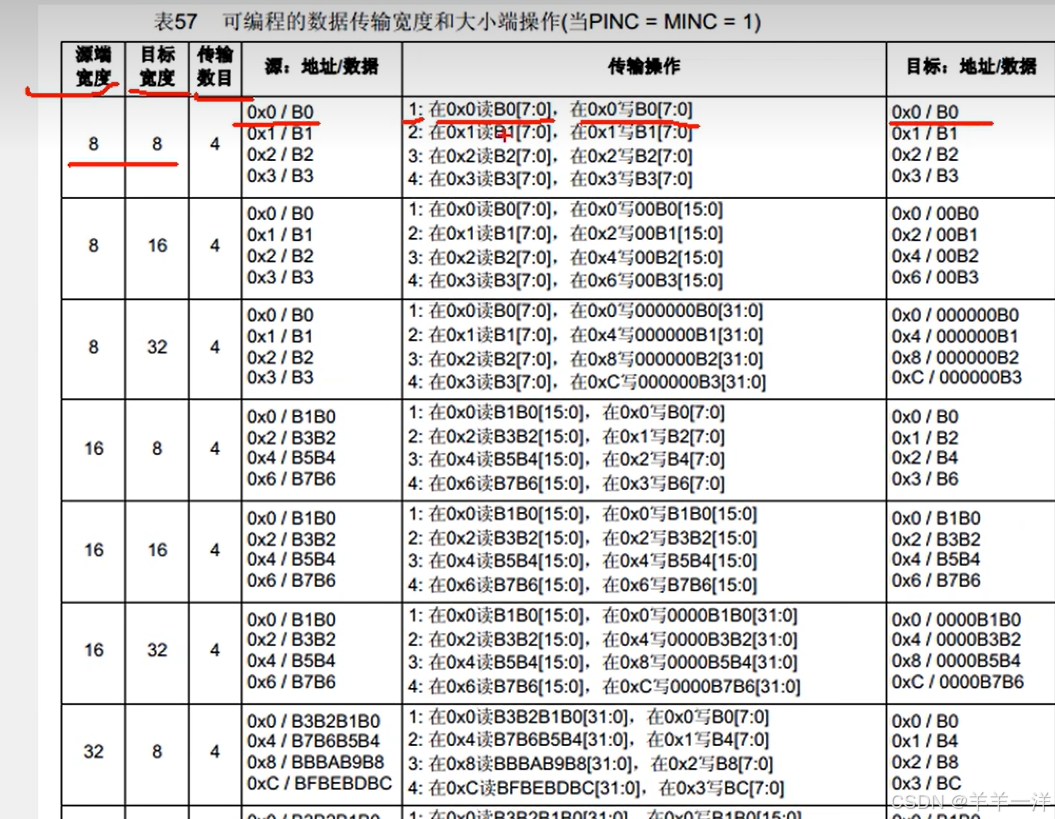Click the target cell '0x3 / BC'

[x=926, y=783]
